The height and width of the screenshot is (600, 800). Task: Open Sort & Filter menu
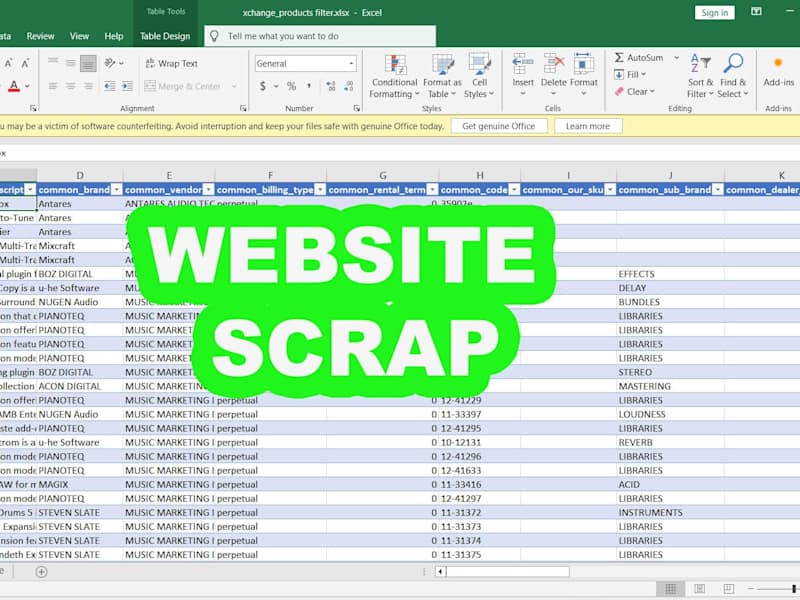pos(700,76)
